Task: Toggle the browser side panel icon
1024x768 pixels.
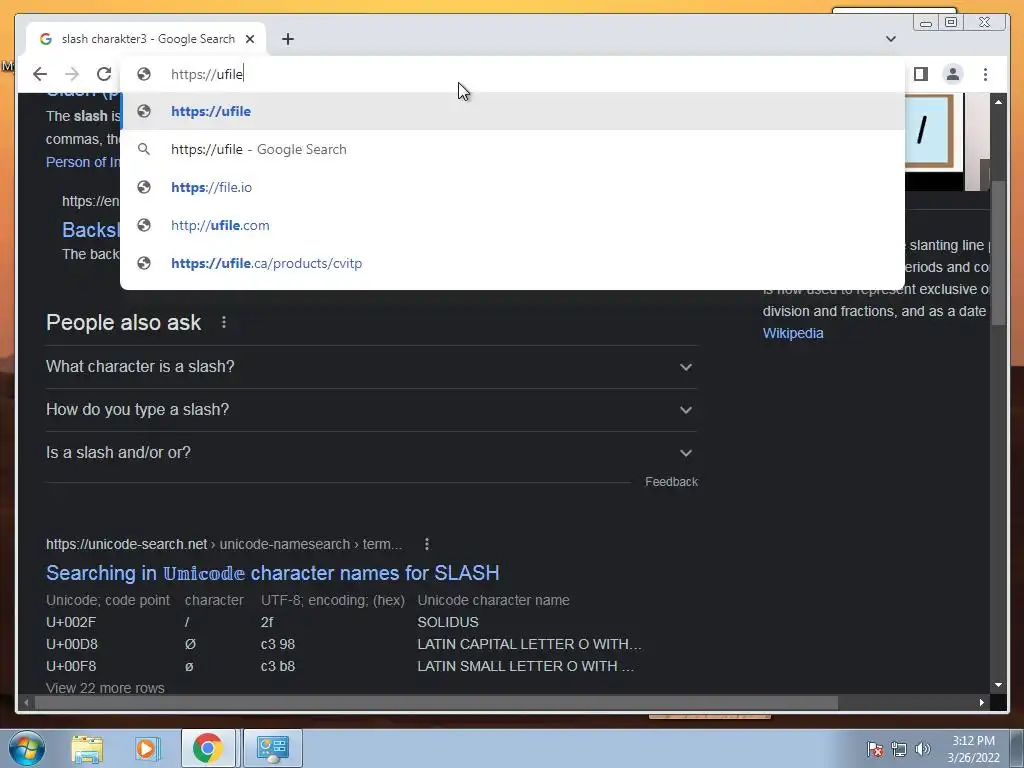Action: click(921, 74)
